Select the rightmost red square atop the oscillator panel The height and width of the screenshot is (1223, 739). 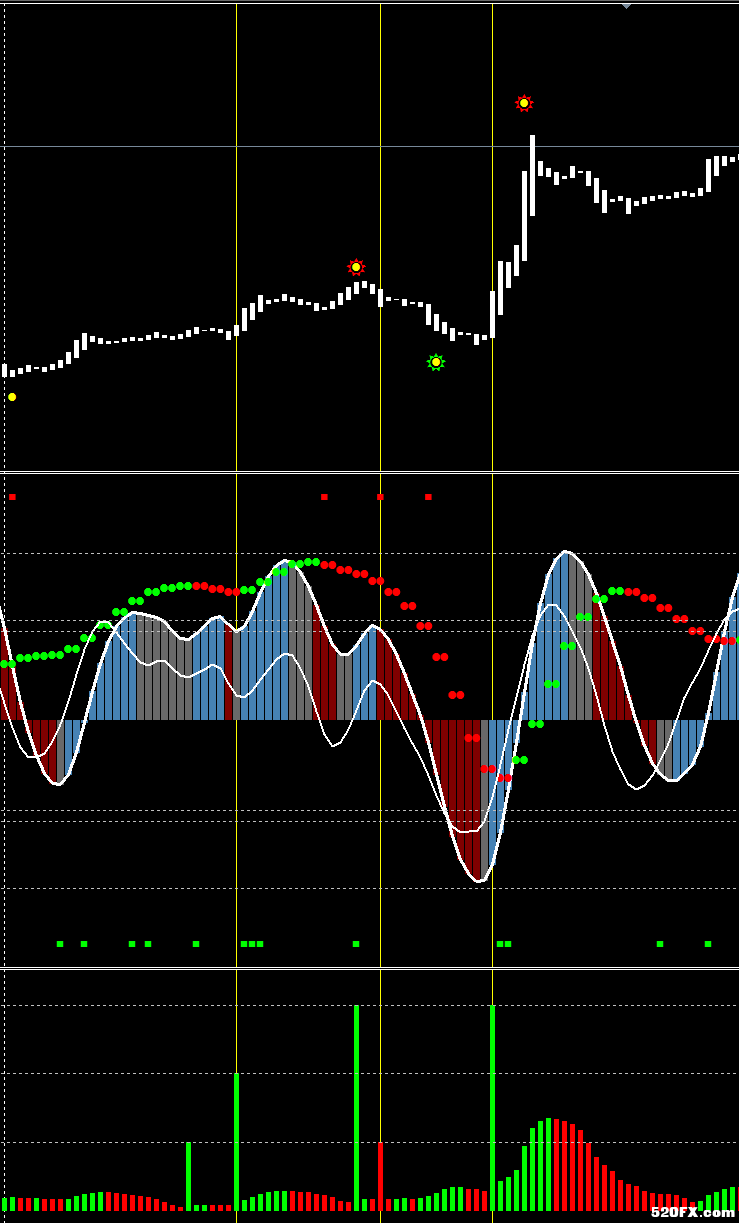428,496
